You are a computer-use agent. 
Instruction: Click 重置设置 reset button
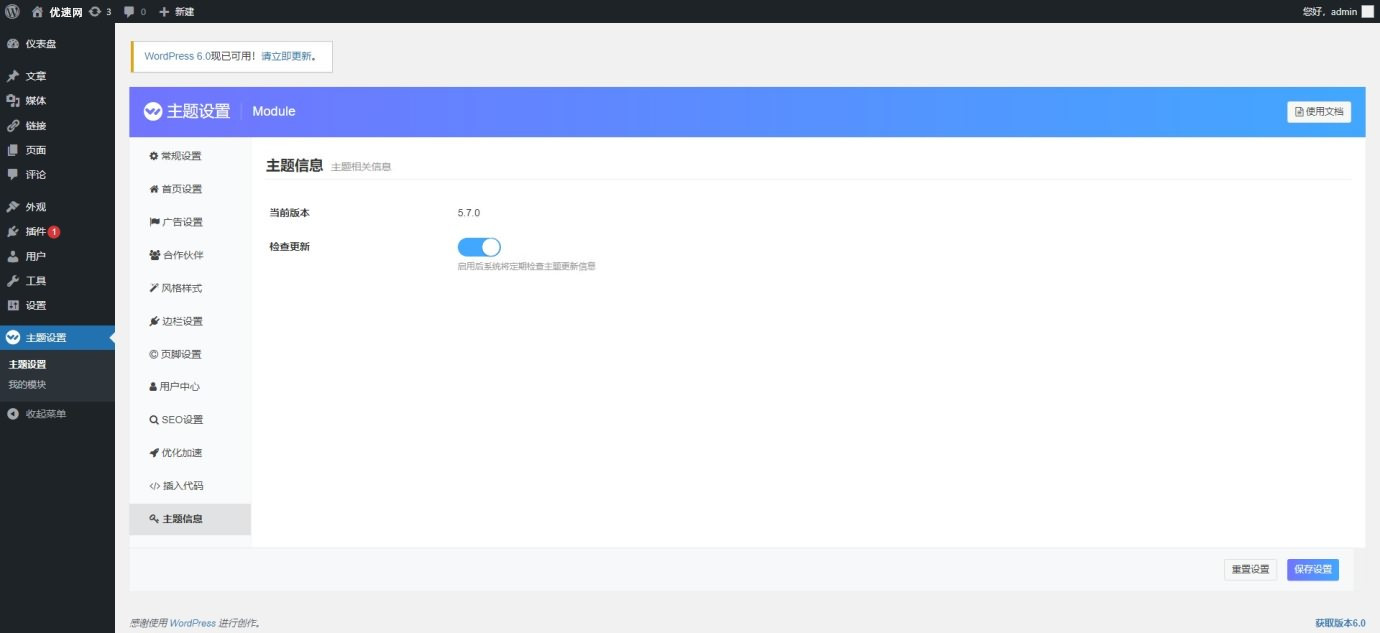point(1250,569)
